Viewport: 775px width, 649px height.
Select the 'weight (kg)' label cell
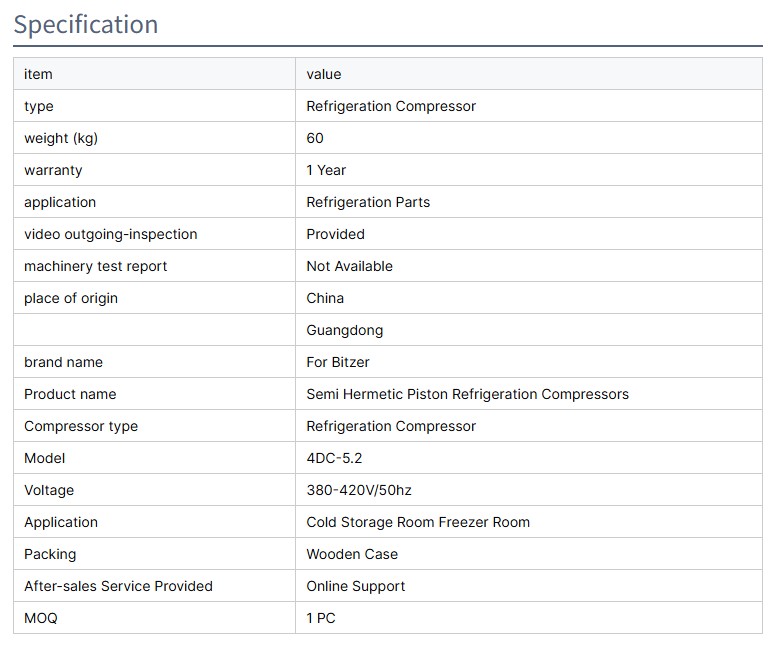[x=61, y=138]
